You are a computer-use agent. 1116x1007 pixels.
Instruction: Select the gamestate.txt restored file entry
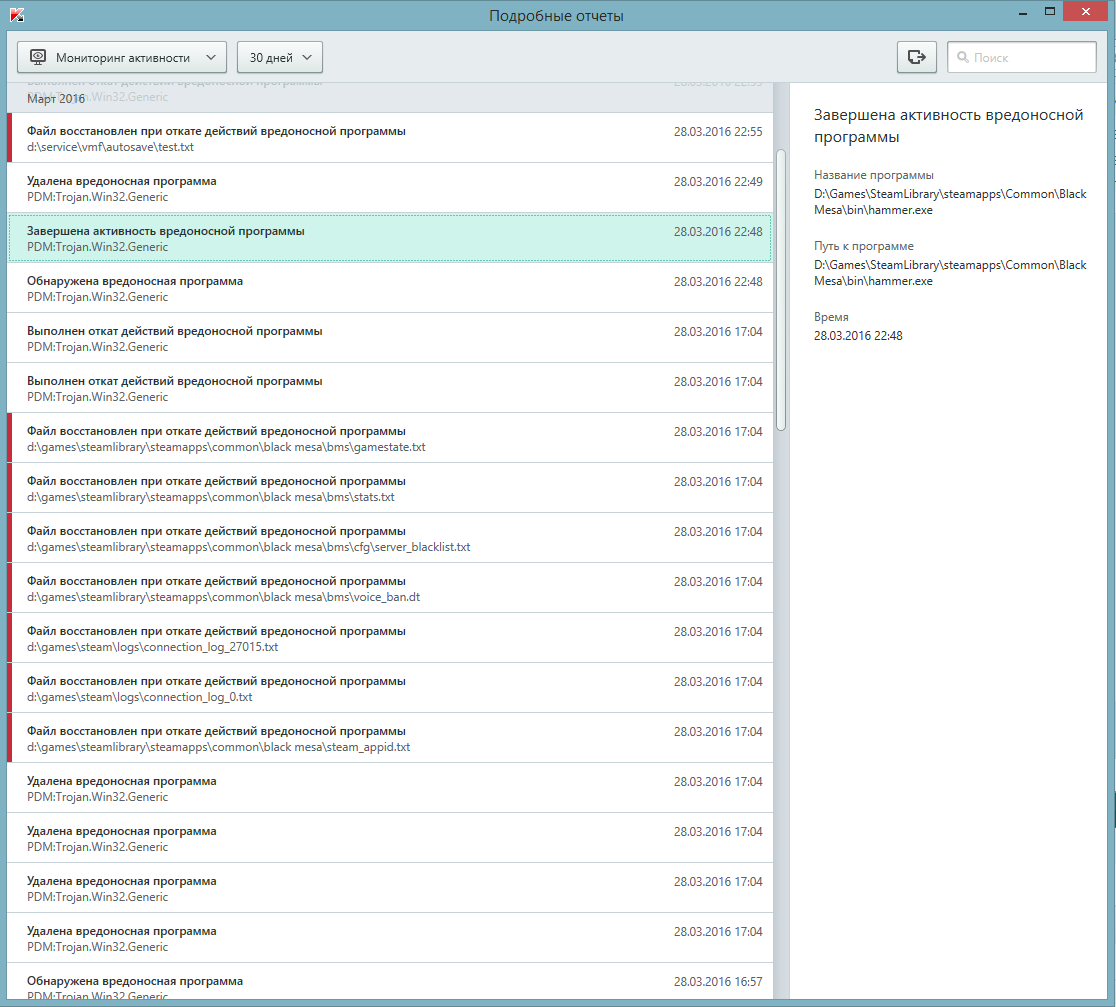click(x=390, y=438)
